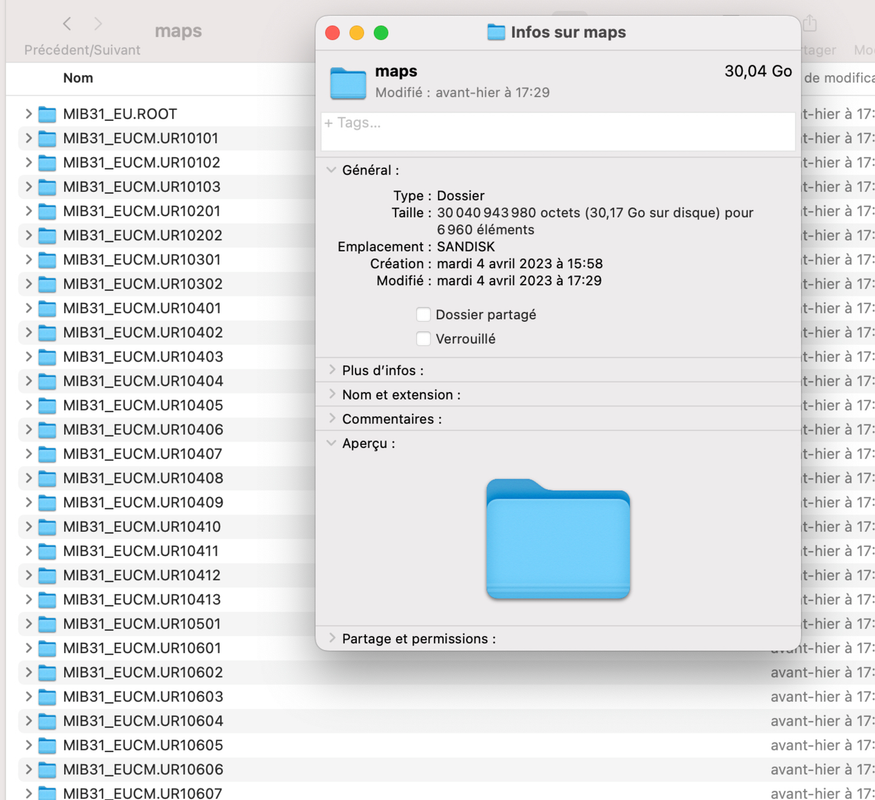875x800 pixels.
Task: Click the large folder preview image
Action: 558,538
